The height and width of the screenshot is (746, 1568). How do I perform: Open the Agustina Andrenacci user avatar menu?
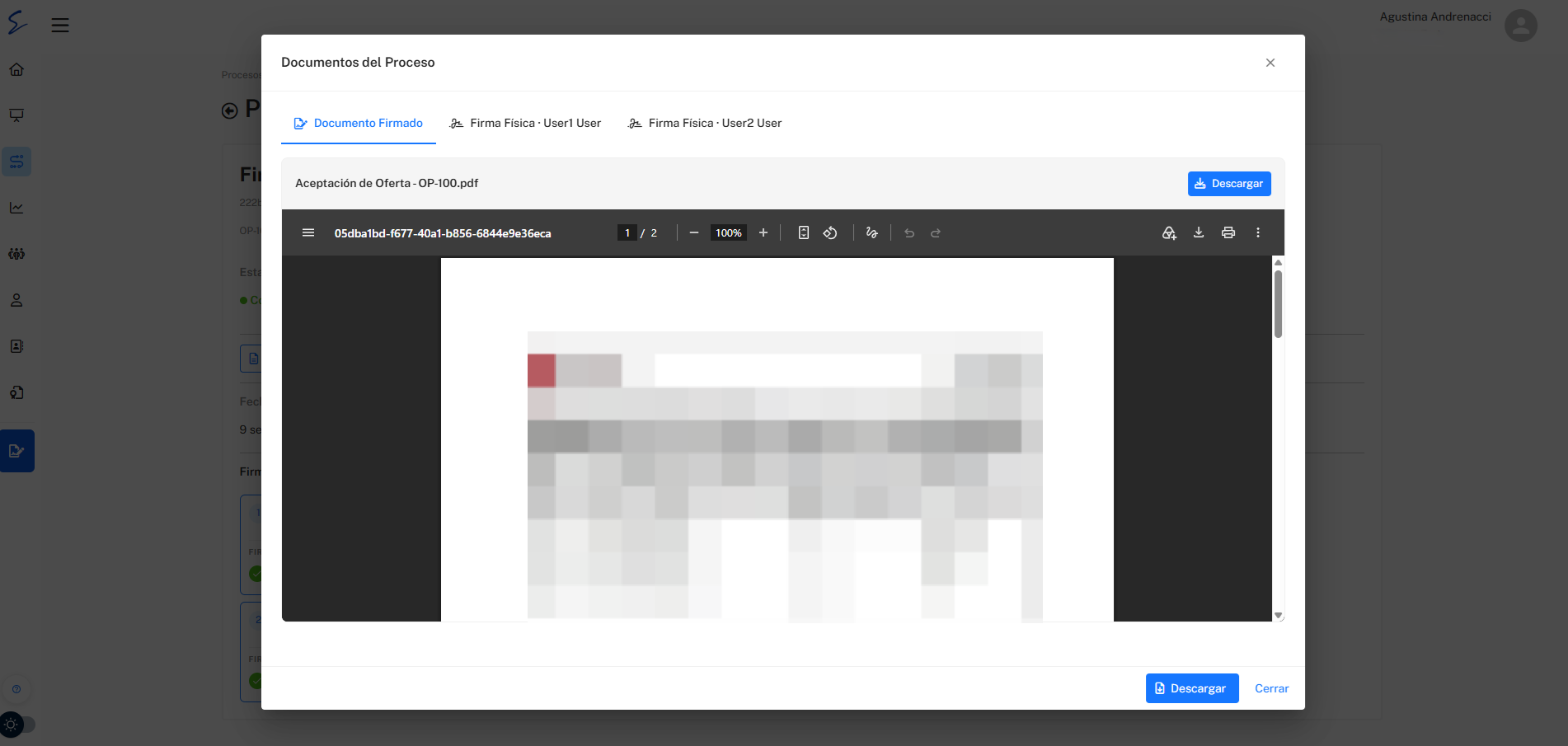click(x=1520, y=26)
